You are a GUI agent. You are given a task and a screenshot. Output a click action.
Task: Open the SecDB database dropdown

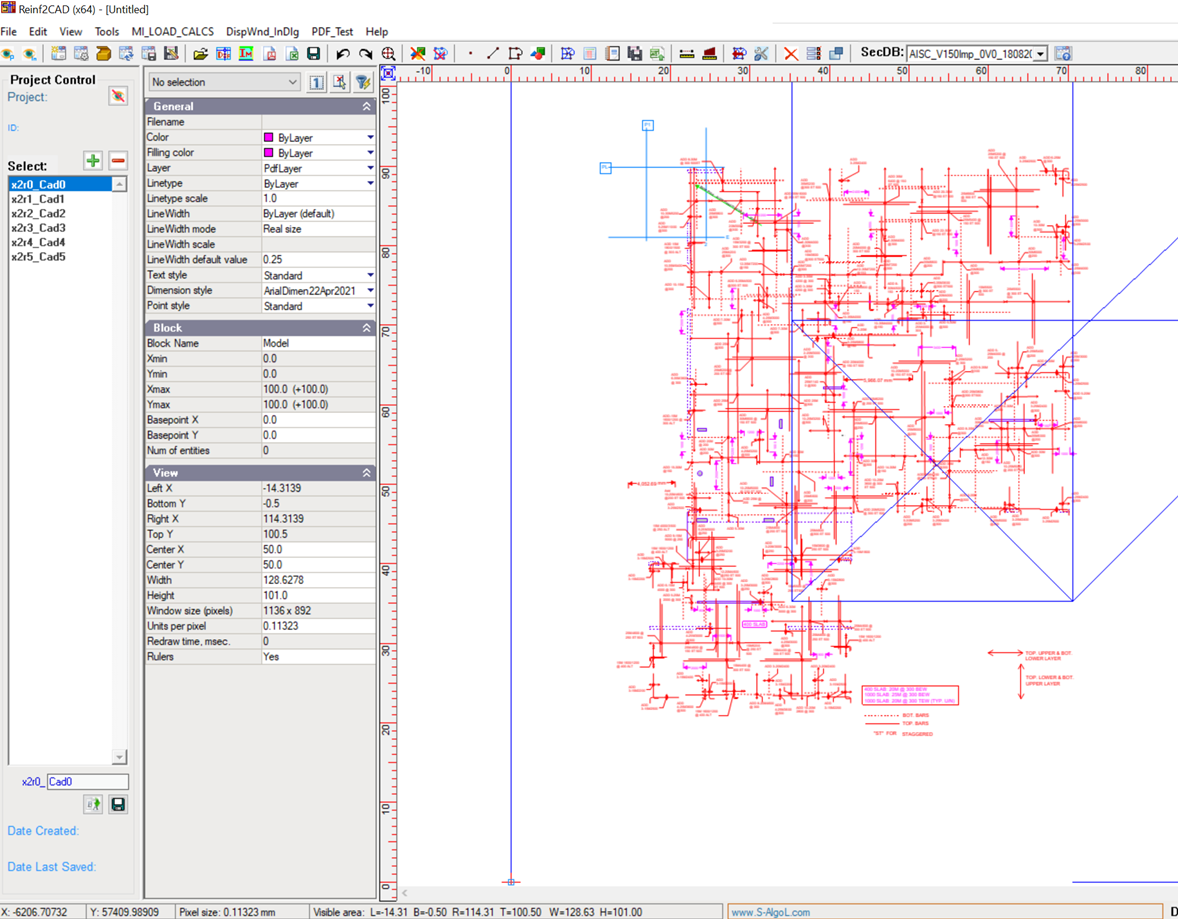point(1038,53)
